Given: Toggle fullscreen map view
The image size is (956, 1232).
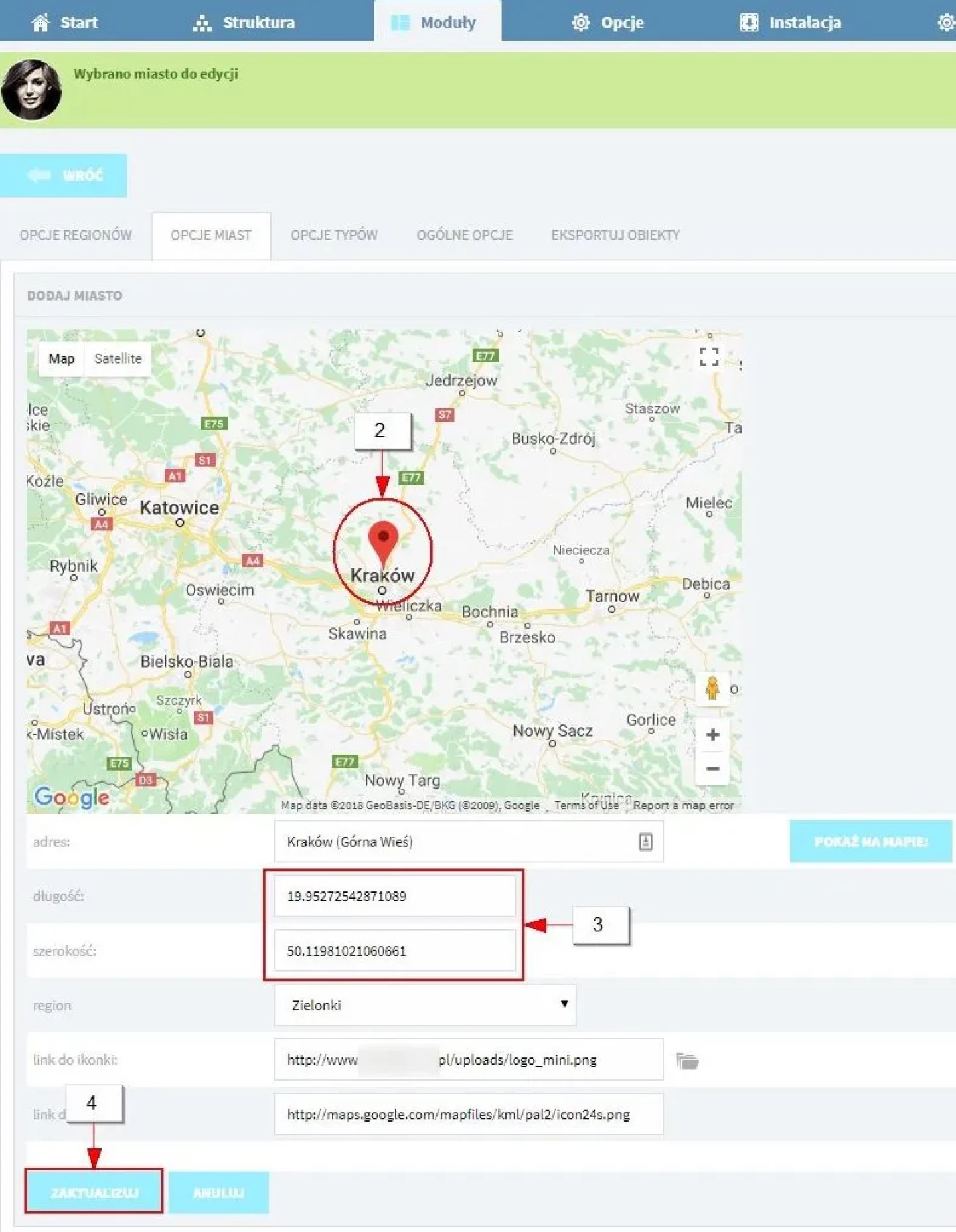Looking at the screenshot, I should 709,356.
